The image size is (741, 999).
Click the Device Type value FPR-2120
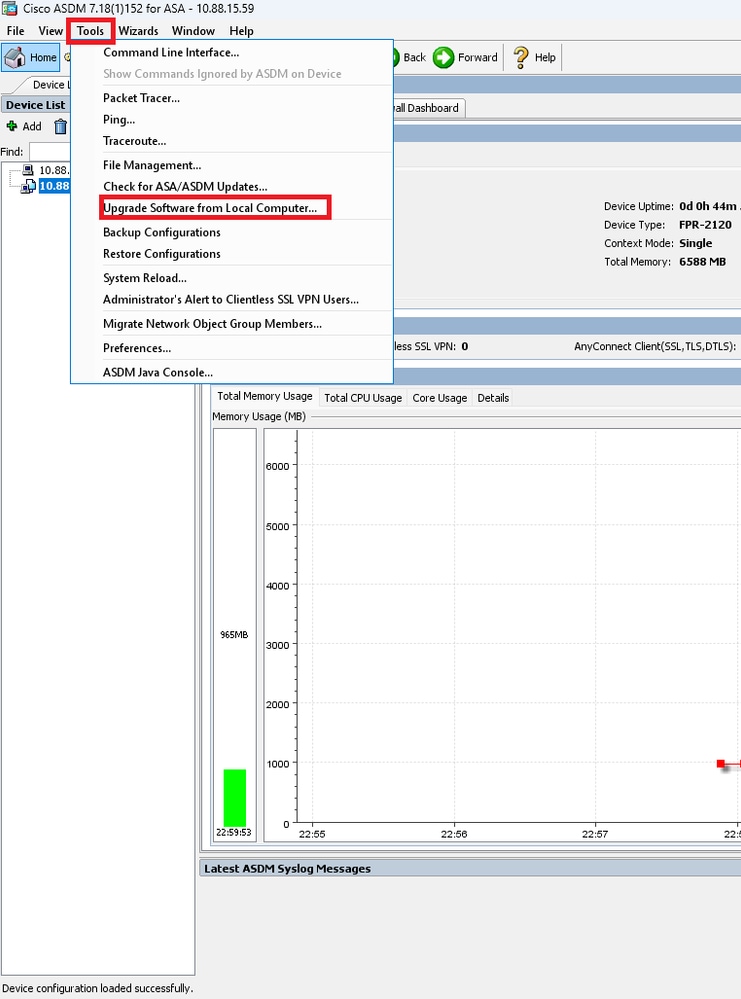tap(705, 225)
